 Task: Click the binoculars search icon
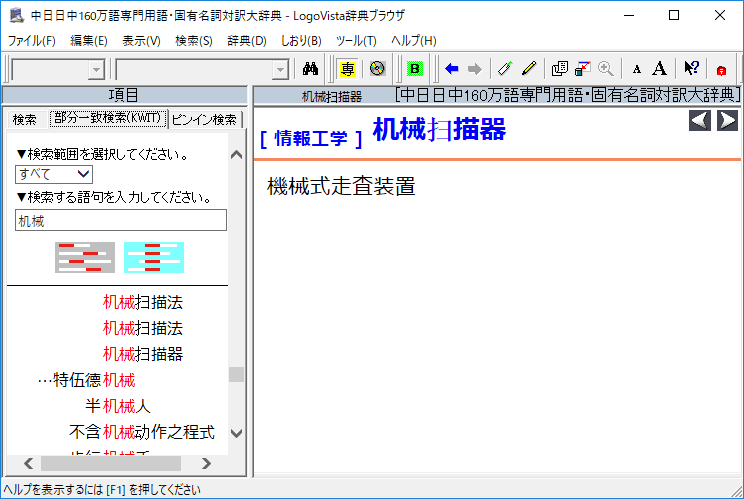(310, 69)
